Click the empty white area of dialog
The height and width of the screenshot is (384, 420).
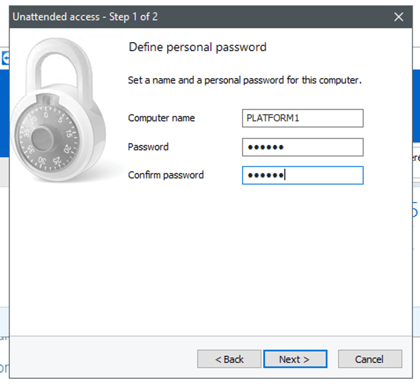[211, 260]
